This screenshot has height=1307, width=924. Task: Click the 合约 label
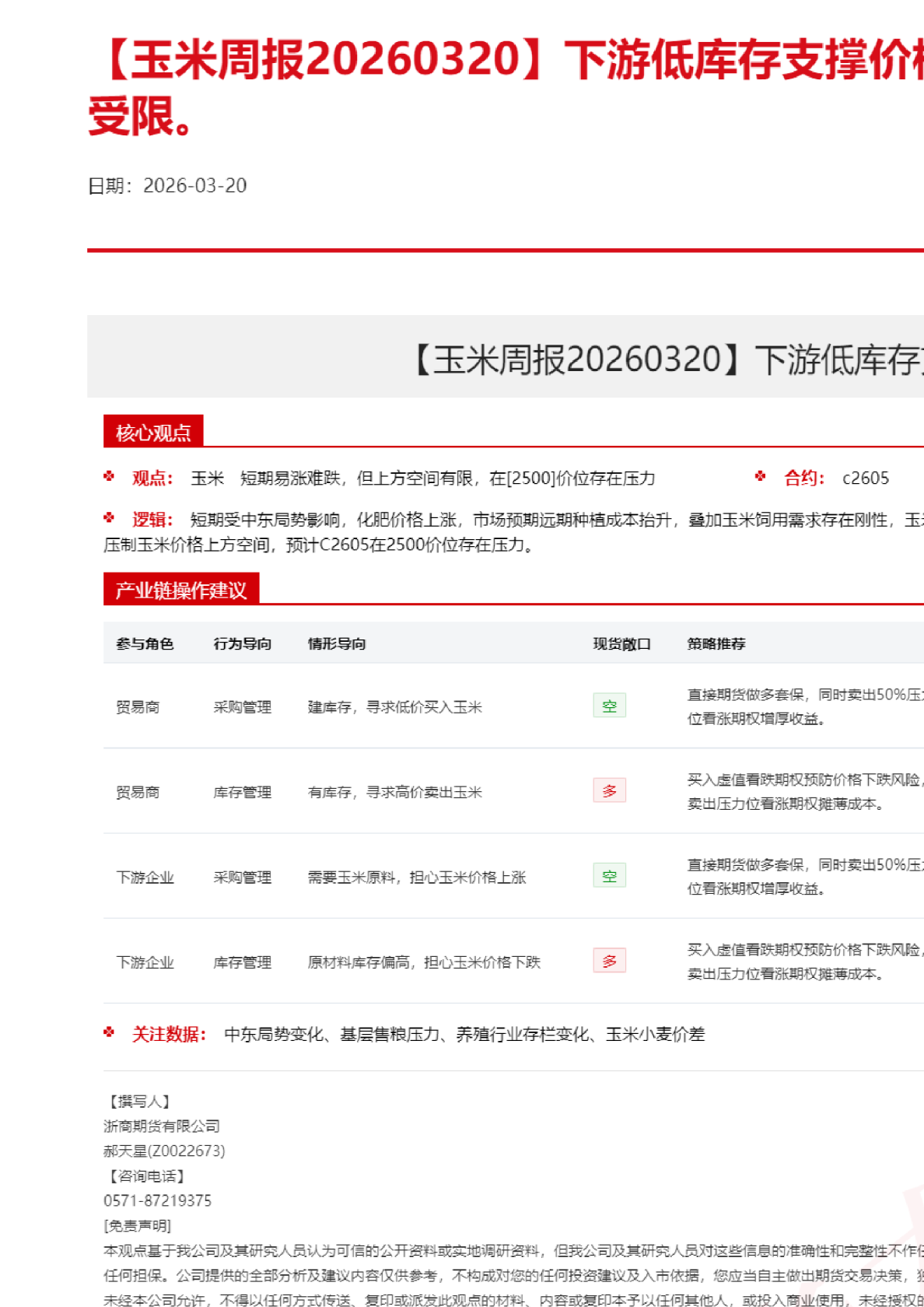pyautogui.click(x=804, y=478)
